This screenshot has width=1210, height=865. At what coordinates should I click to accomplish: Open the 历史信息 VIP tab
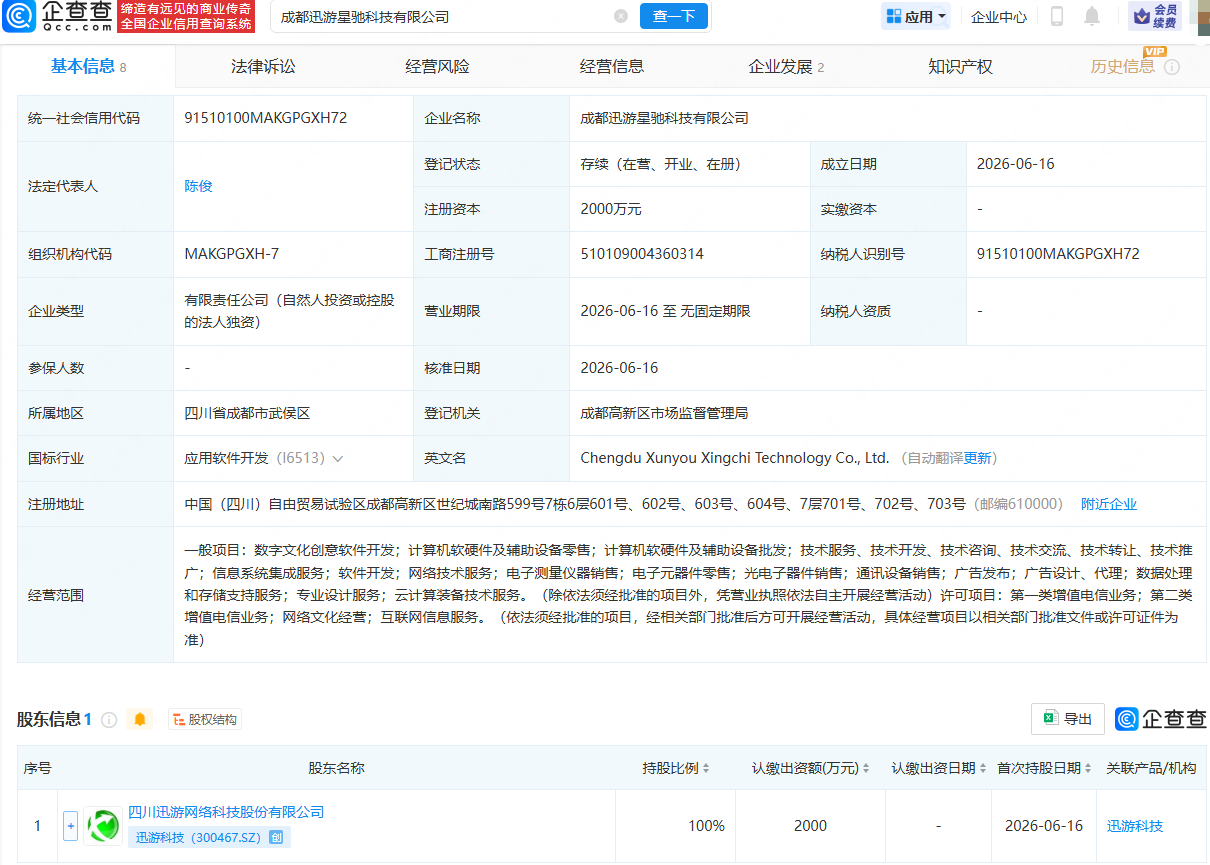(1122, 67)
